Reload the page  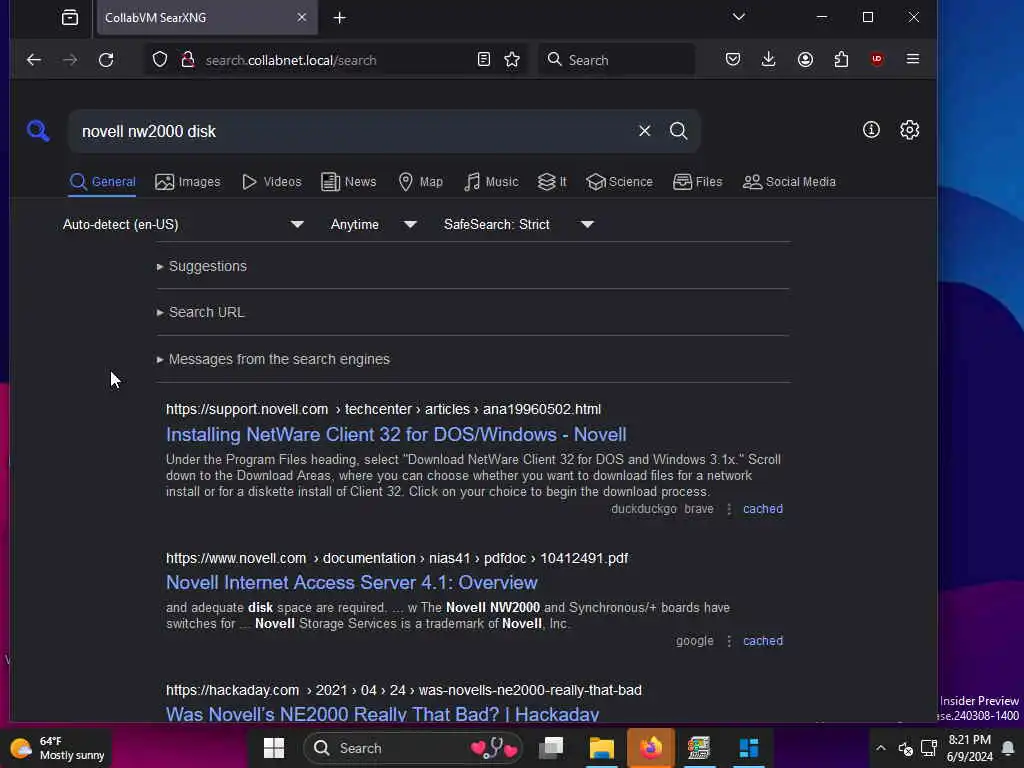106,60
